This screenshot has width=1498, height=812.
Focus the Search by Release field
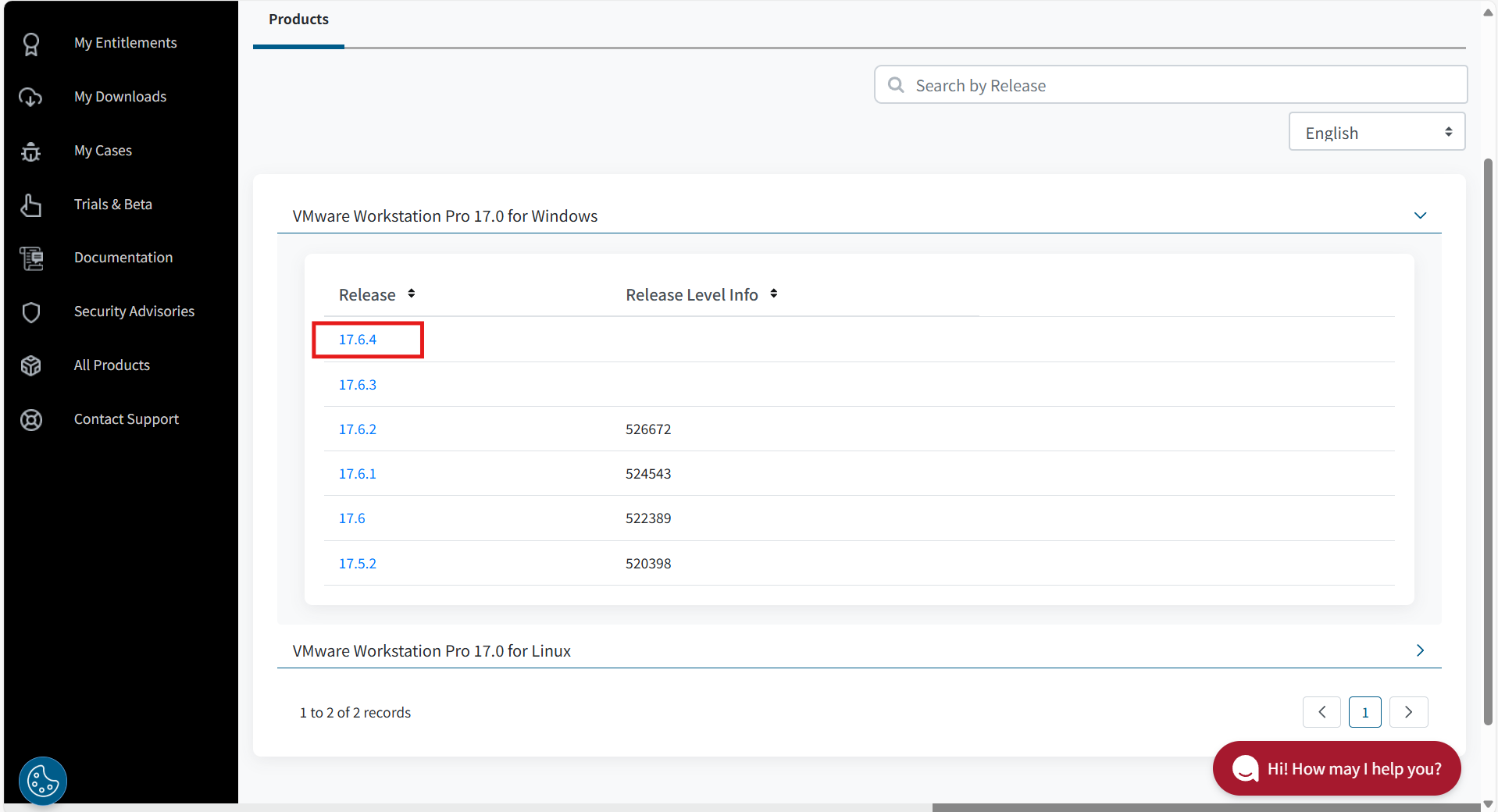(x=1171, y=85)
